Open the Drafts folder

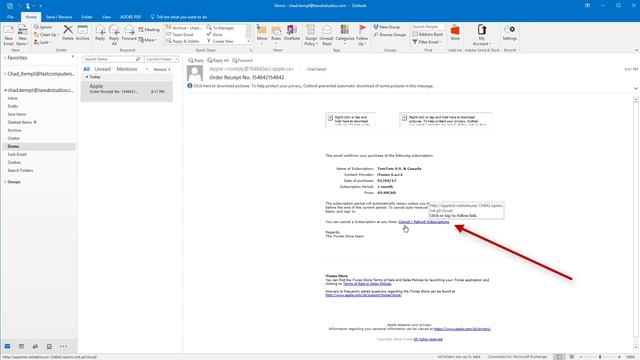point(13,106)
